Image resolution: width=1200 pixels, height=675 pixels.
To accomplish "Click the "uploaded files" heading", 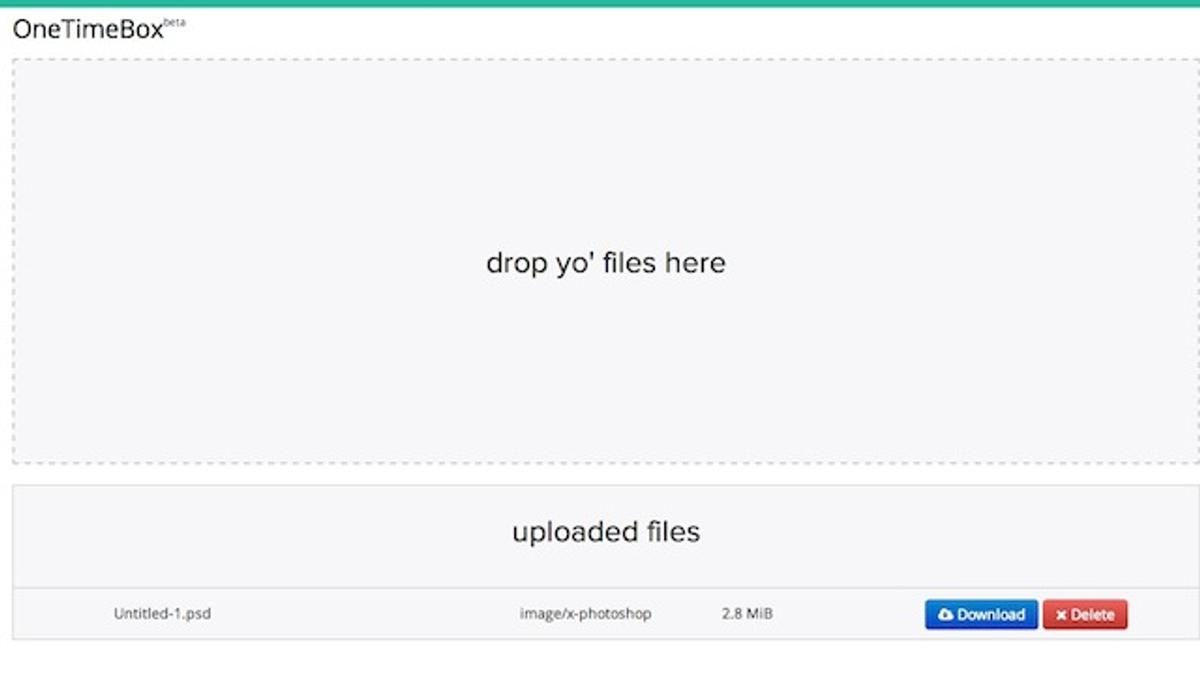I will coord(606,531).
